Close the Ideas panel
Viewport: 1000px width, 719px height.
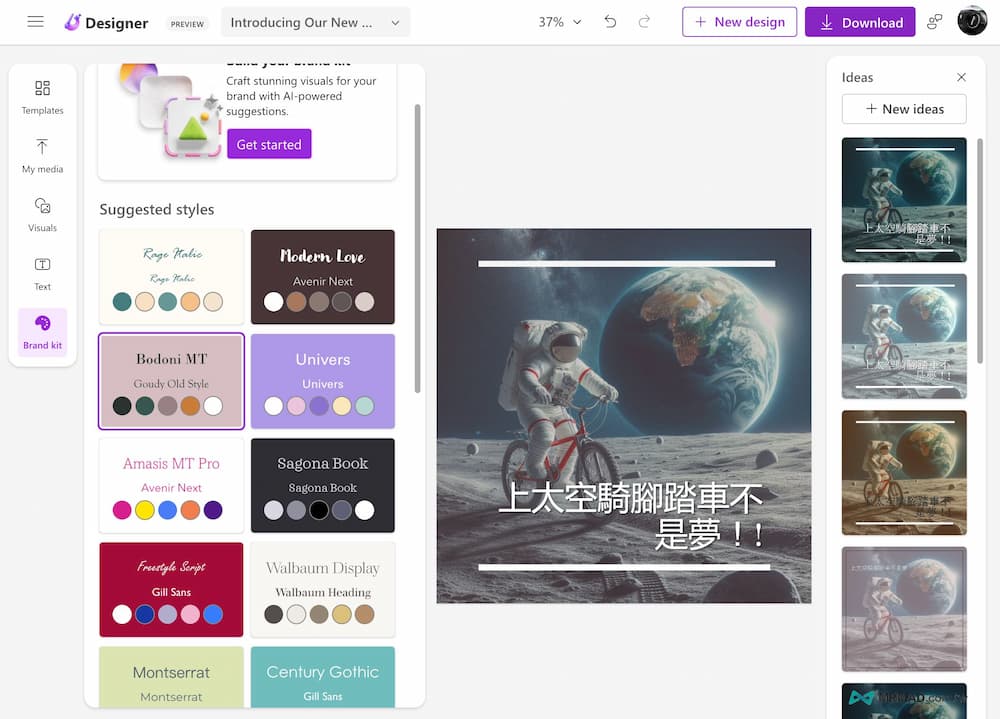(961, 77)
